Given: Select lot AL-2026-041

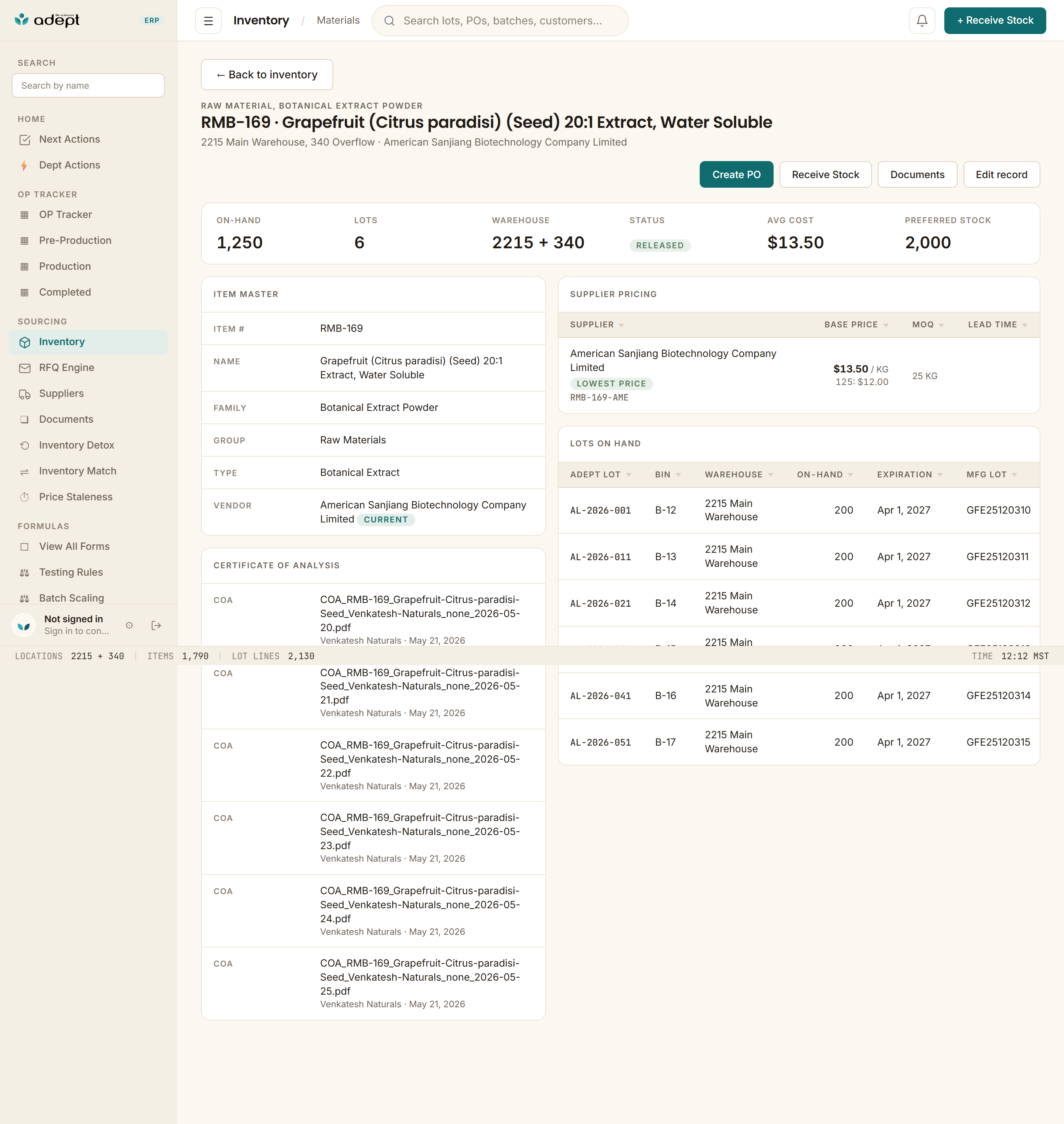Looking at the screenshot, I should click(x=600, y=696).
